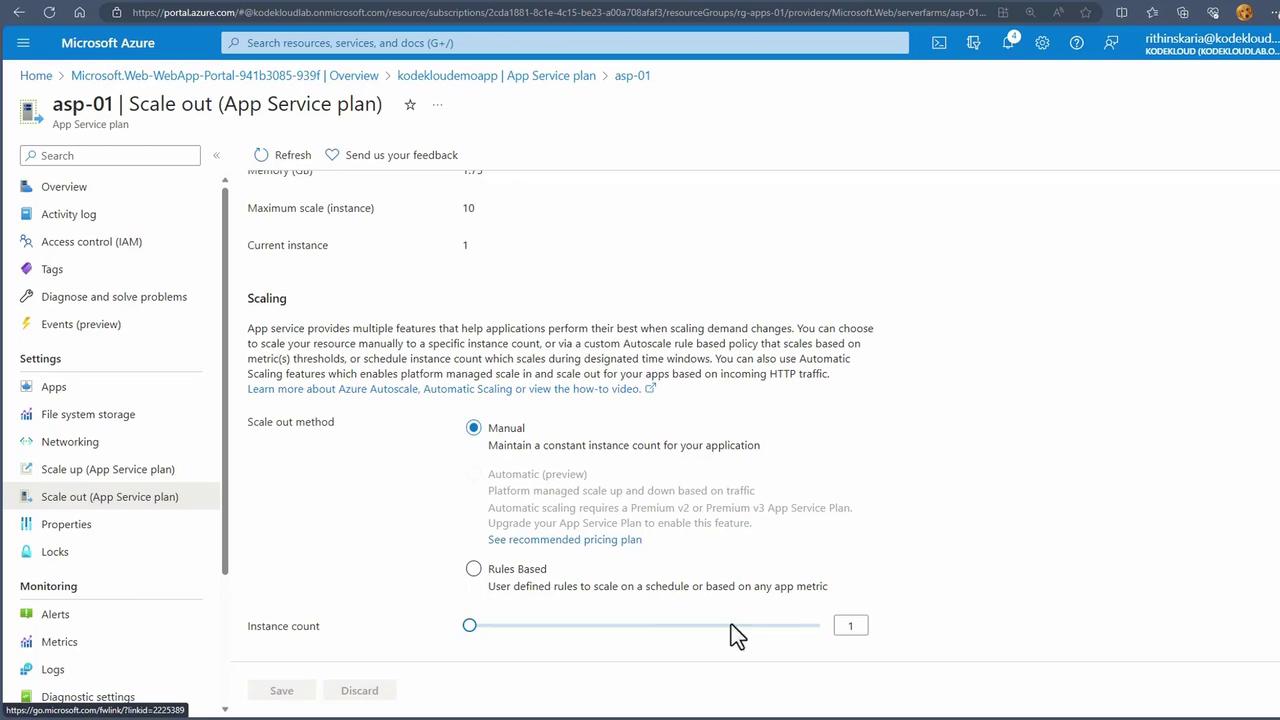1280x720 pixels.
Task: Click See recommended pricing plan link
Action: 565,540
